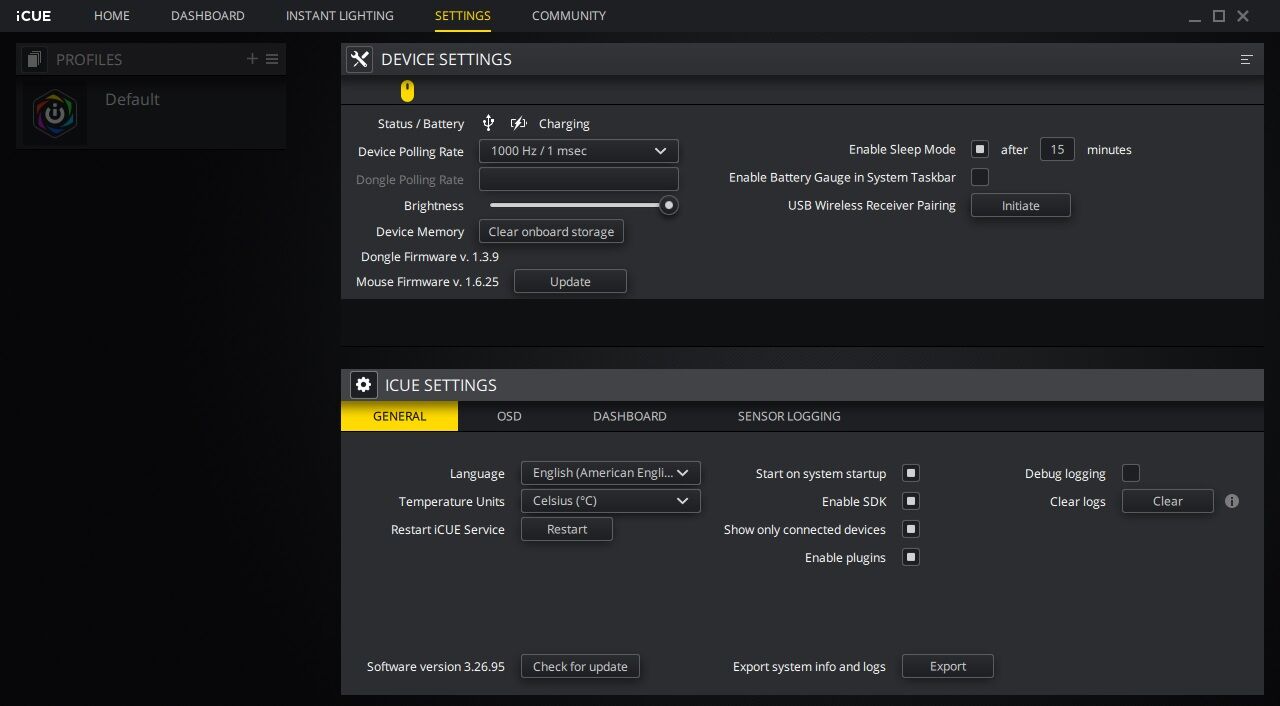Toggle the Enable Sleep Mode checkbox
This screenshot has height=706, width=1280.
(980, 149)
